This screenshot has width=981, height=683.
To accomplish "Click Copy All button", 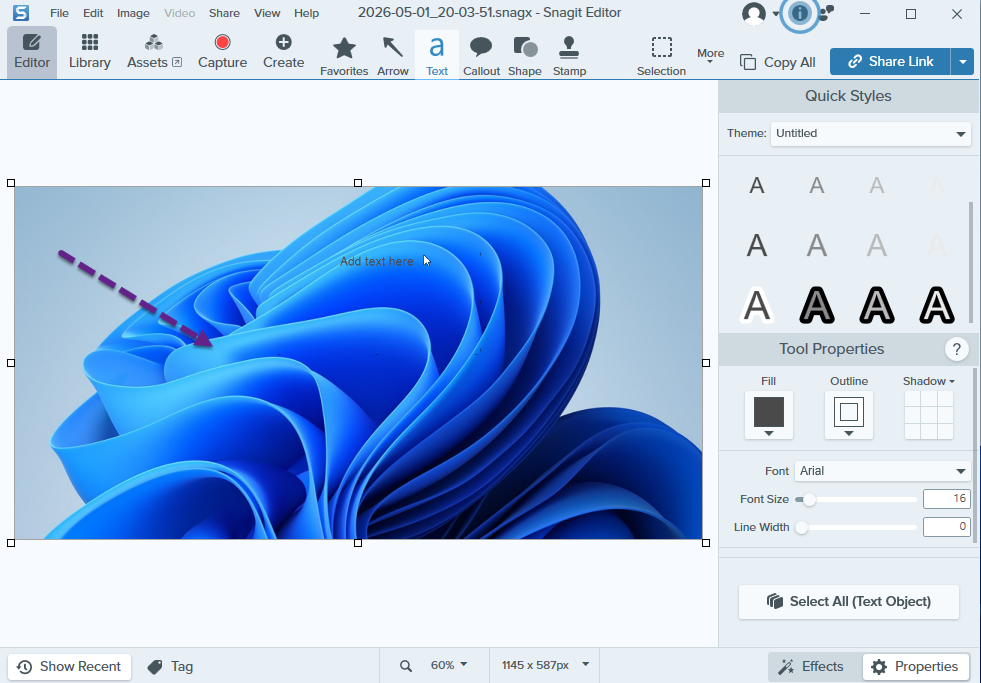I will pyautogui.click(x=778, y=62).
